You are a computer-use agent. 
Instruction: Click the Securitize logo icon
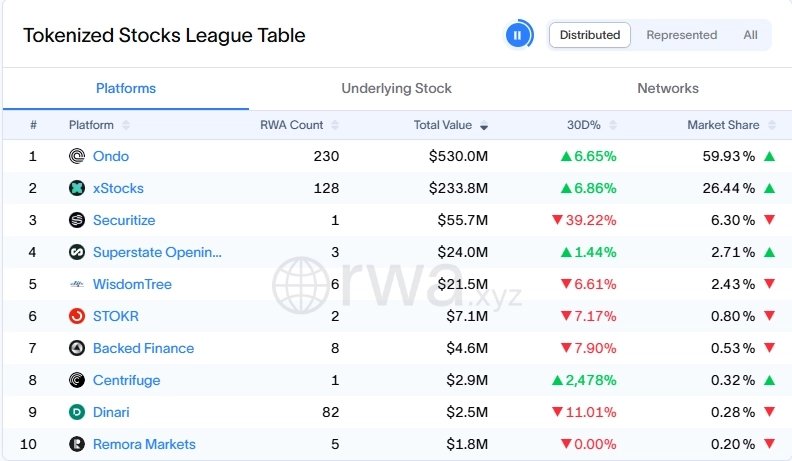(x=77, y=220)
